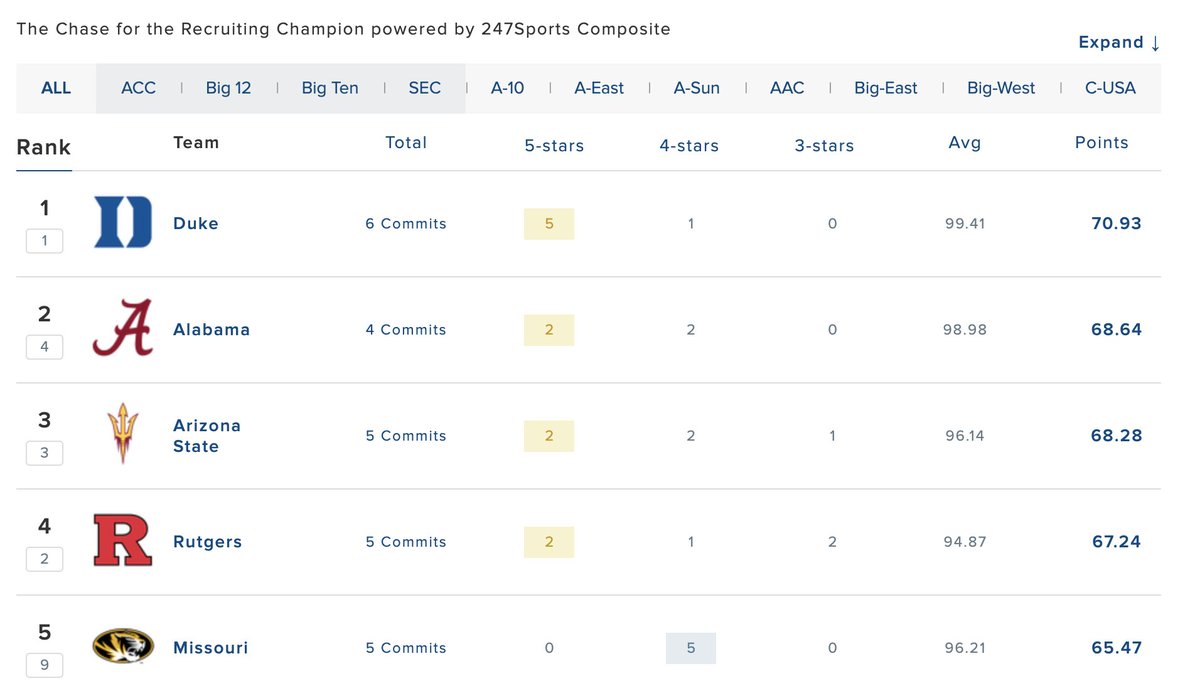Click Arizona State's highlighted 5-stars count

click(549, 435)
